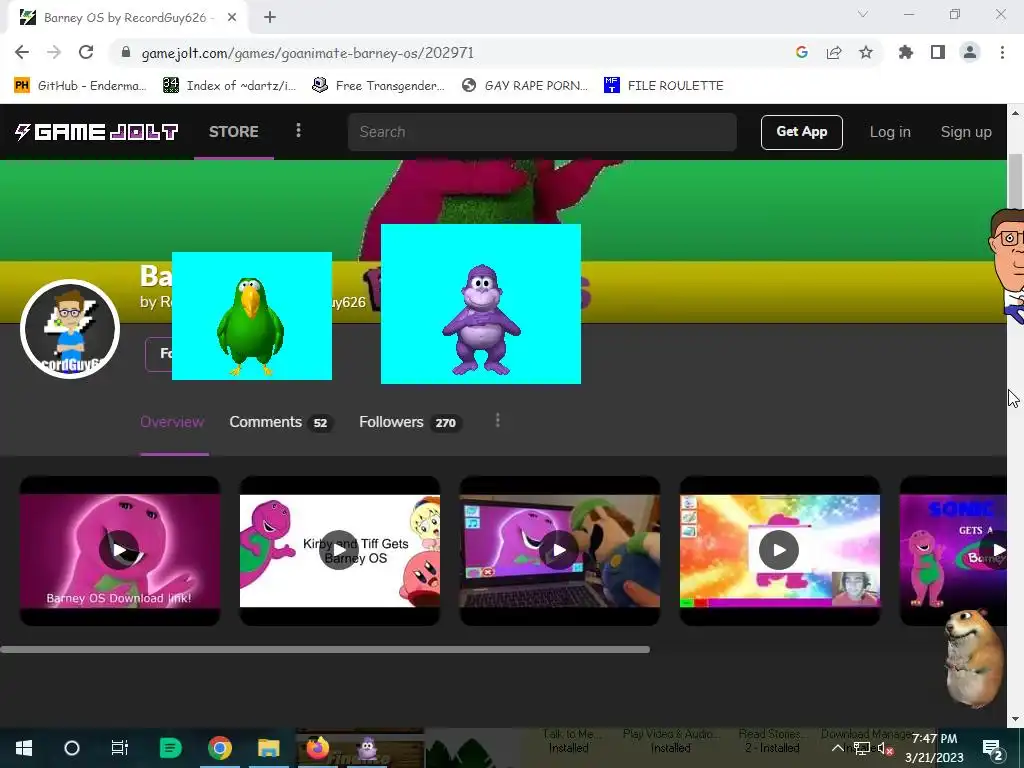Viewport: 1024px width, 768px height.
Task: Open File Explorer from the taskbar
Action: [x=268, y=748]
